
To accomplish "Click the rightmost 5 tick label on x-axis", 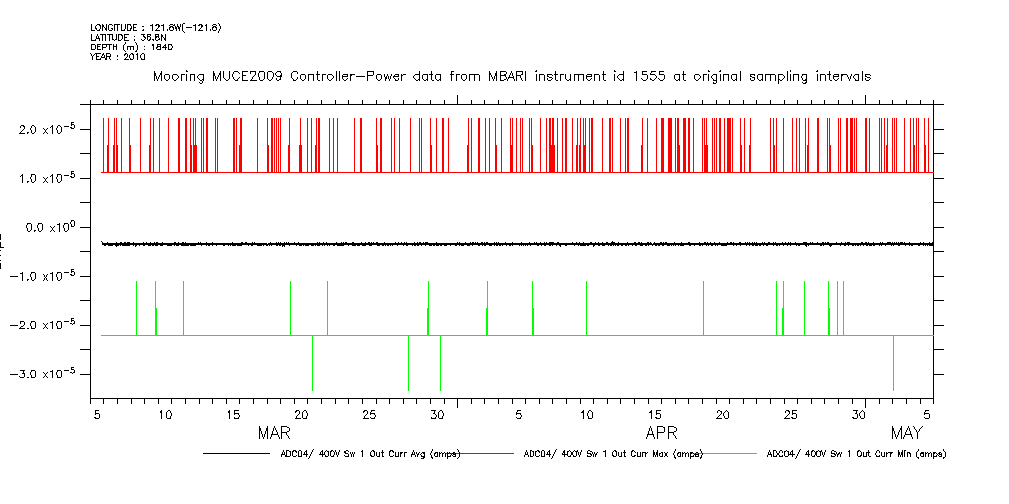I will tap(930, 413).
